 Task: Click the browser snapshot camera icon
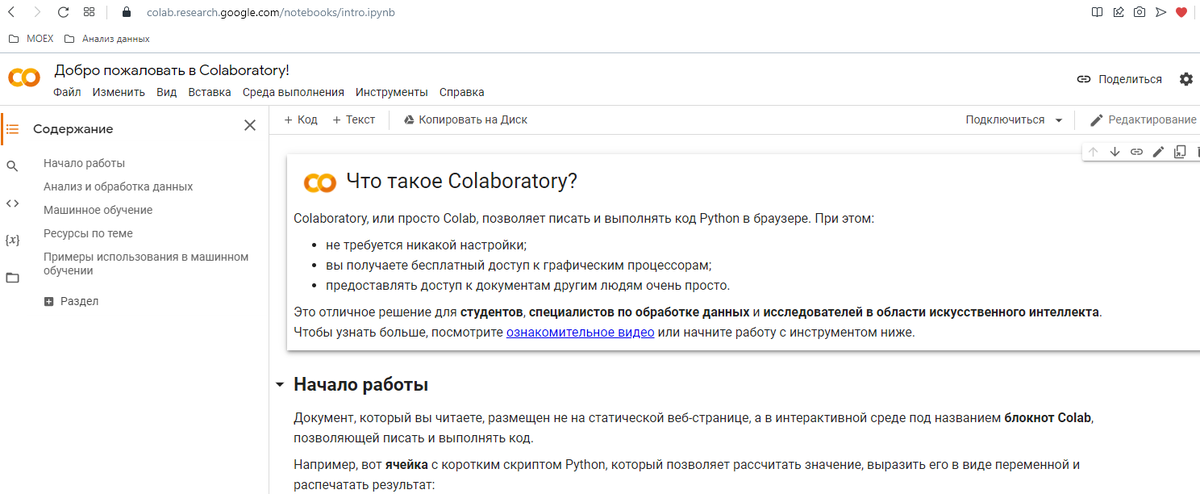(x=1139, y=13)
